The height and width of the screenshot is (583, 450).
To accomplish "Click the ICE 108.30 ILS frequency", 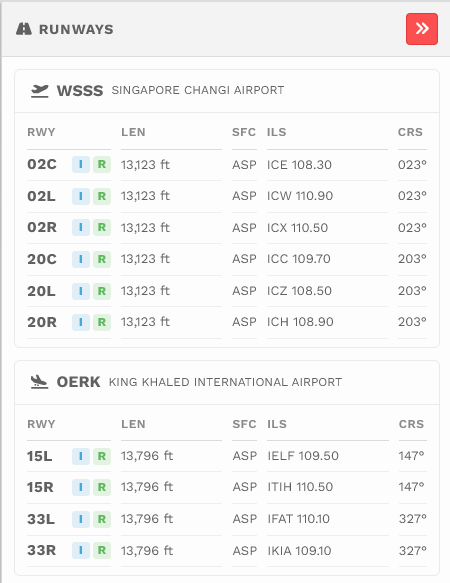I will (x=299, y=165).
